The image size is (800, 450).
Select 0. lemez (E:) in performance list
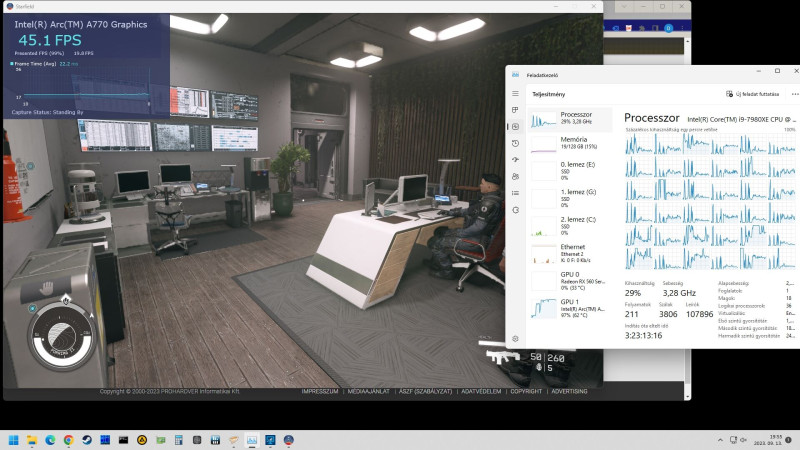coord(570,171)
